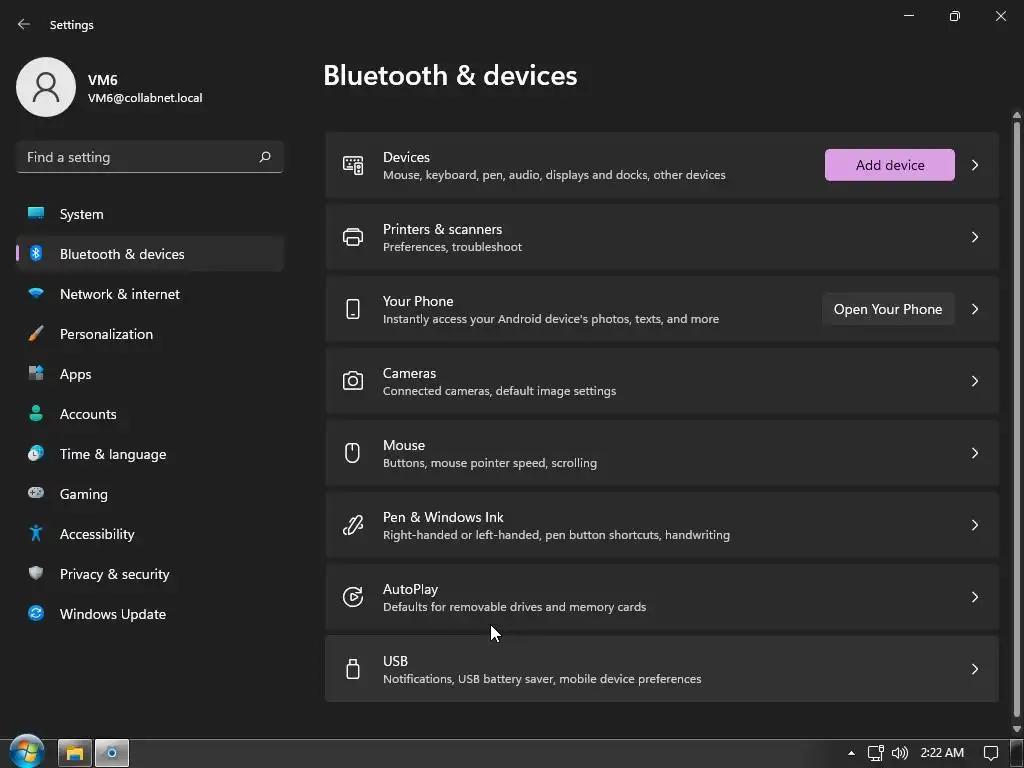Click the Show desktop strip

(1017, 753)
